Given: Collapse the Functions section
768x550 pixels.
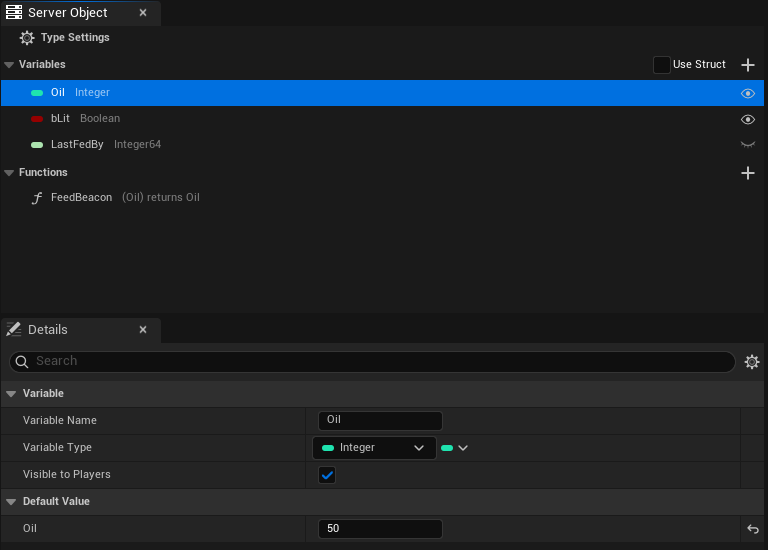Looking at the screenshot, I should (9, 172).
